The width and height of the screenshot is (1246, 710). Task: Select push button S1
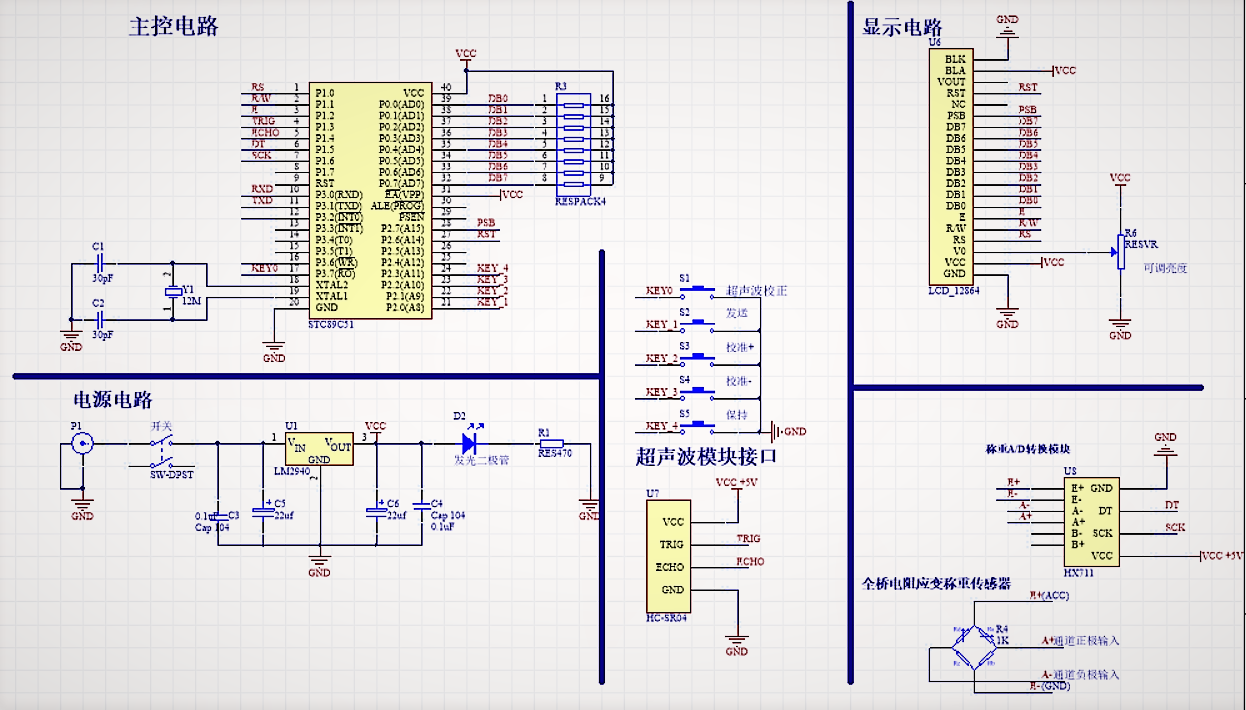[x=698, y=290]
